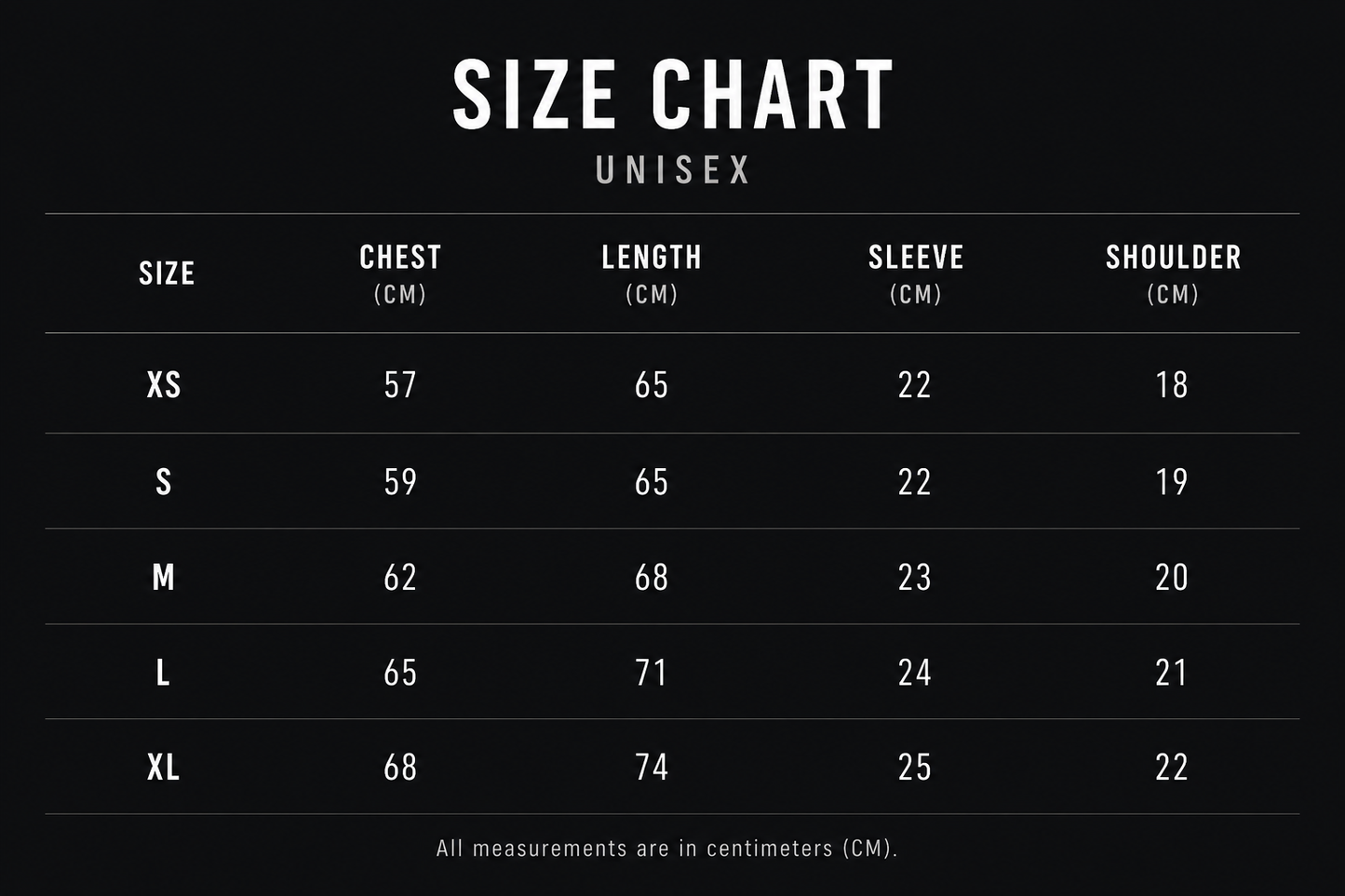Select the LENGTH (CM) column header
This screenshot has height=896, width=1345.
(x=652, y=274)
